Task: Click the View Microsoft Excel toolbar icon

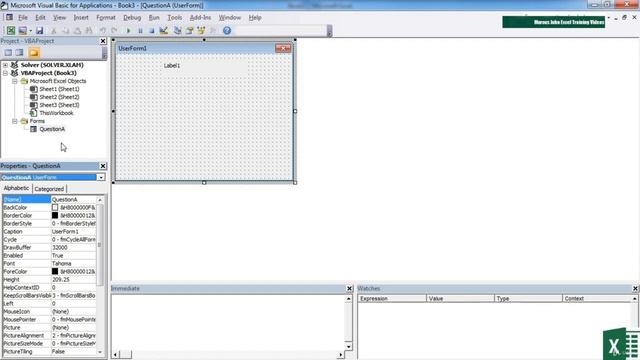Action: pyautogui.click(x=11, y=31)
